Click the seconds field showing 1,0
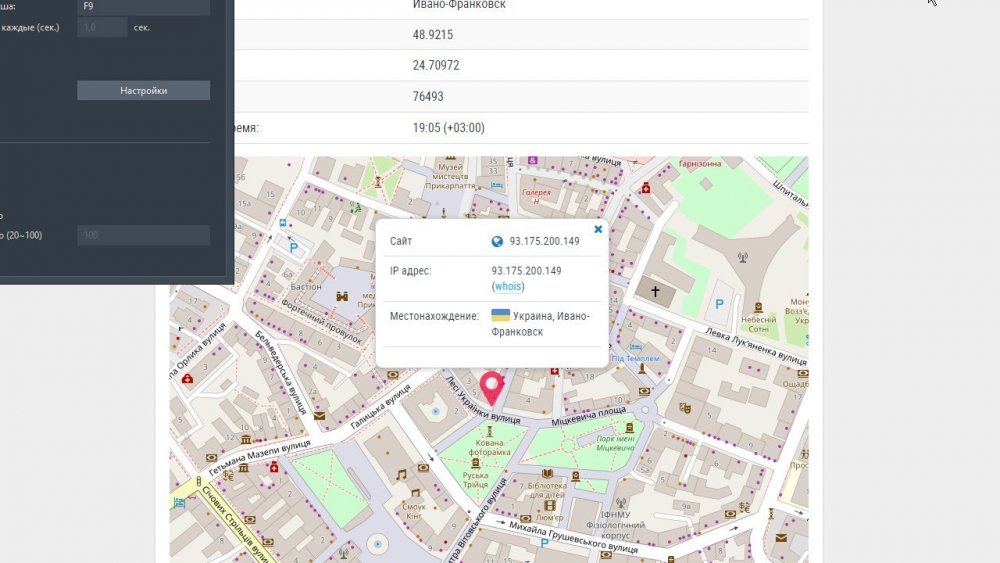 (102, 27)
